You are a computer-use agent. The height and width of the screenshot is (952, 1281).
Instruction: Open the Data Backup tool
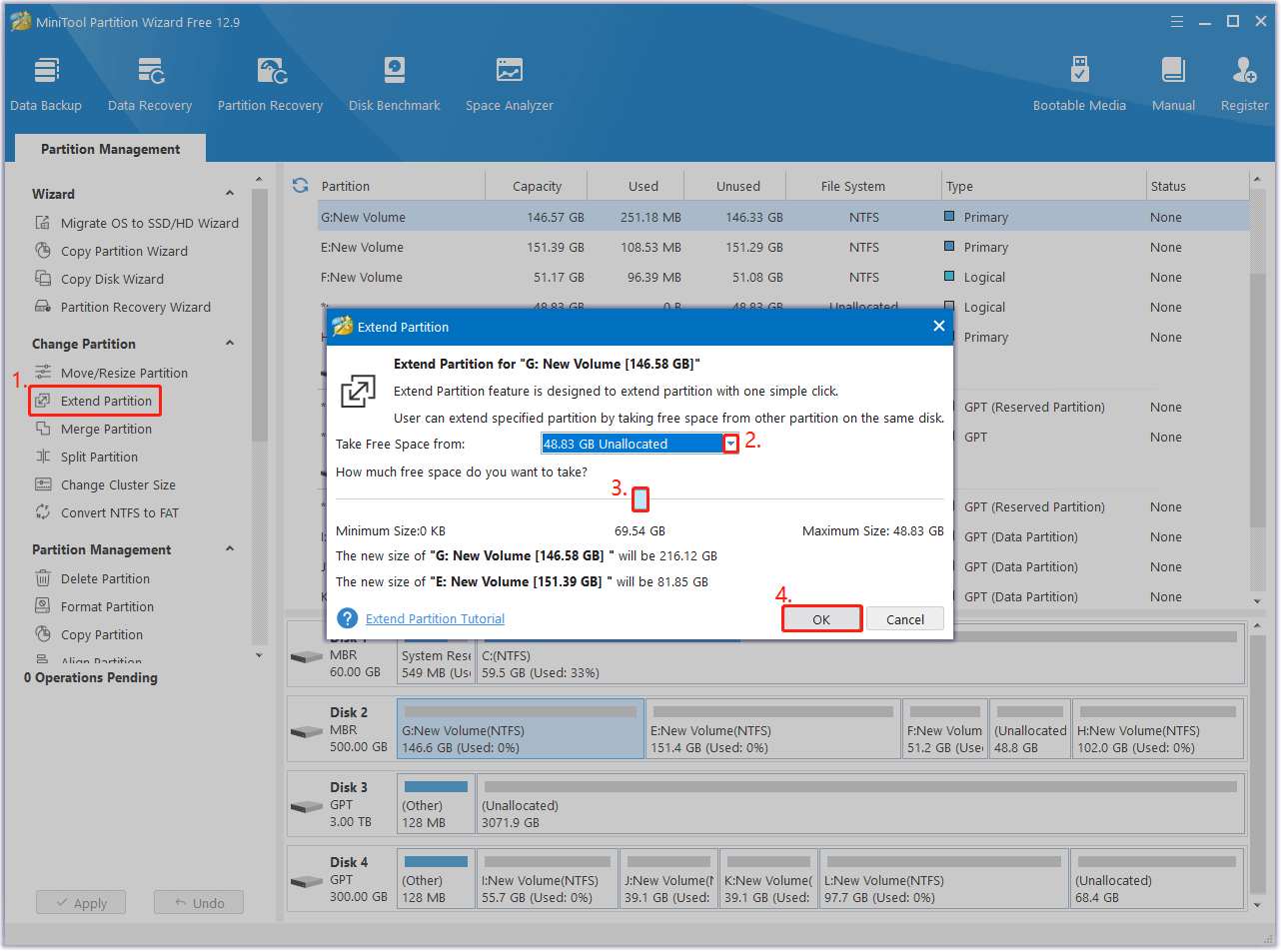tap(46, 84)
